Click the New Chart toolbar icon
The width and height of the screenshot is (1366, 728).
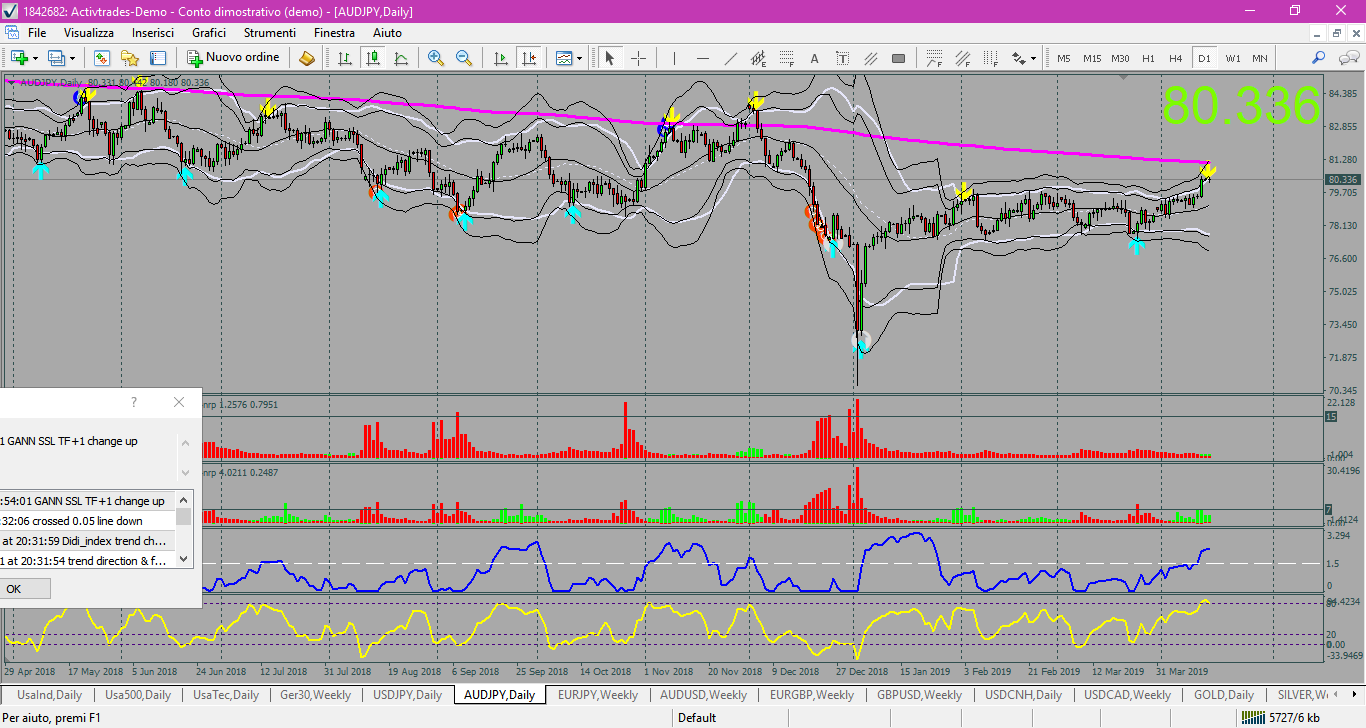(19, 58)
